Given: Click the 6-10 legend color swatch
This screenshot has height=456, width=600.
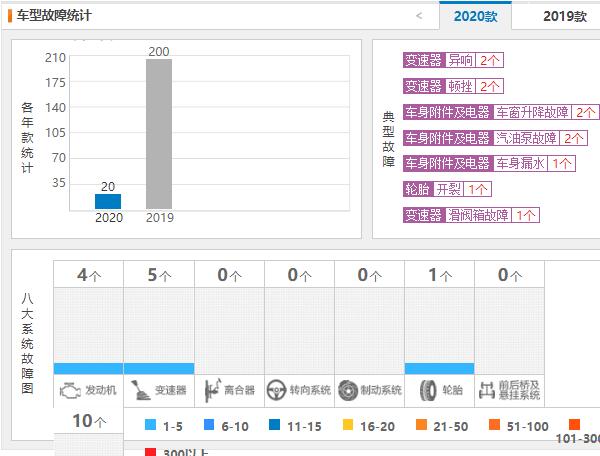Looking at the screenshot, I should pyautogui.click(x=209, y=425).
